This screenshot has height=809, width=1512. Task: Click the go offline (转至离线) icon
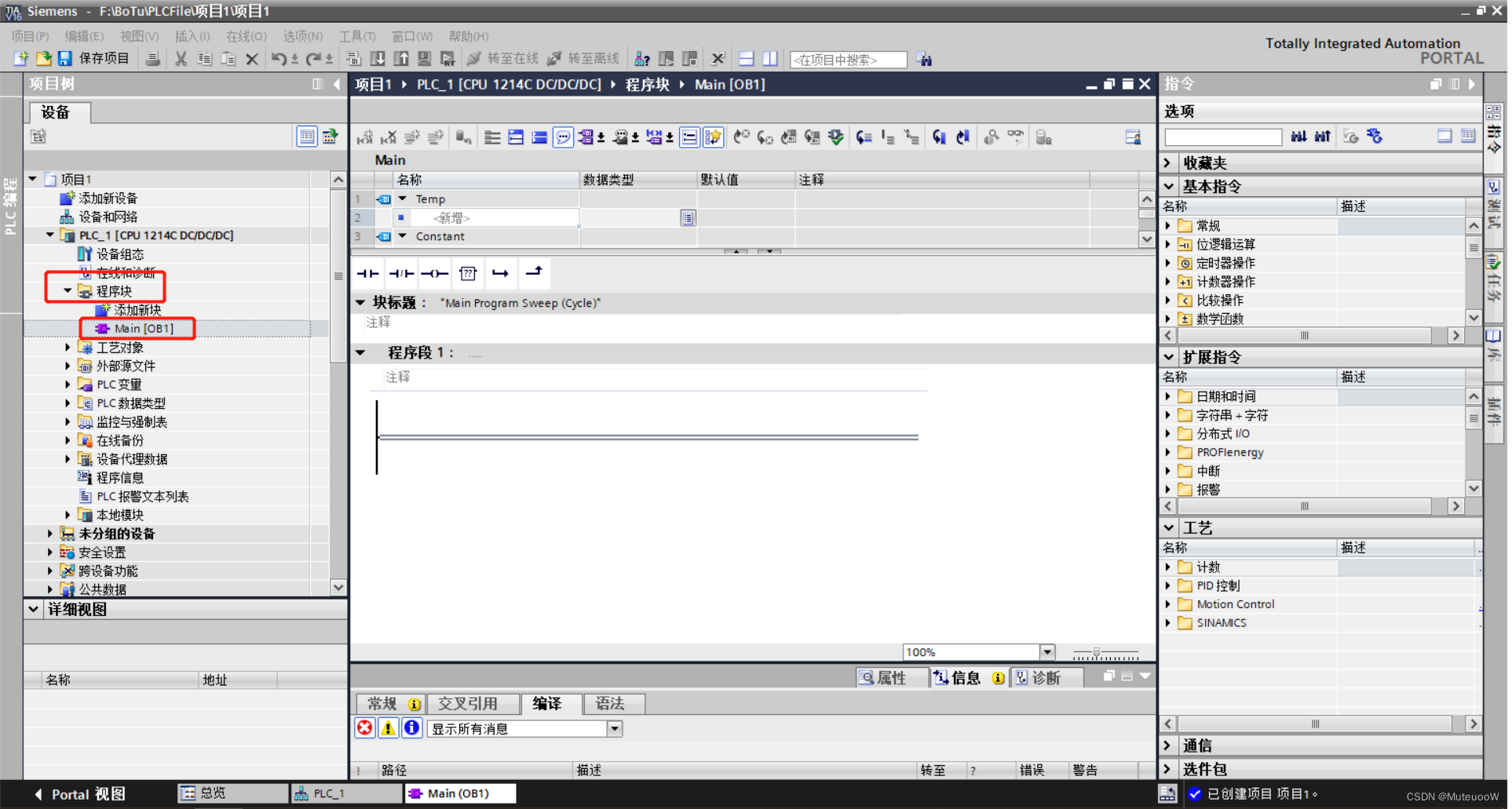(x=554, y=59)
